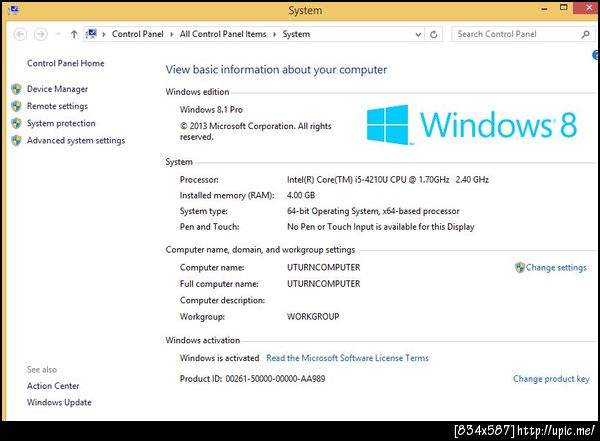600x441 pixels.
Task: Open Action Center under See also
Action: 53,386
